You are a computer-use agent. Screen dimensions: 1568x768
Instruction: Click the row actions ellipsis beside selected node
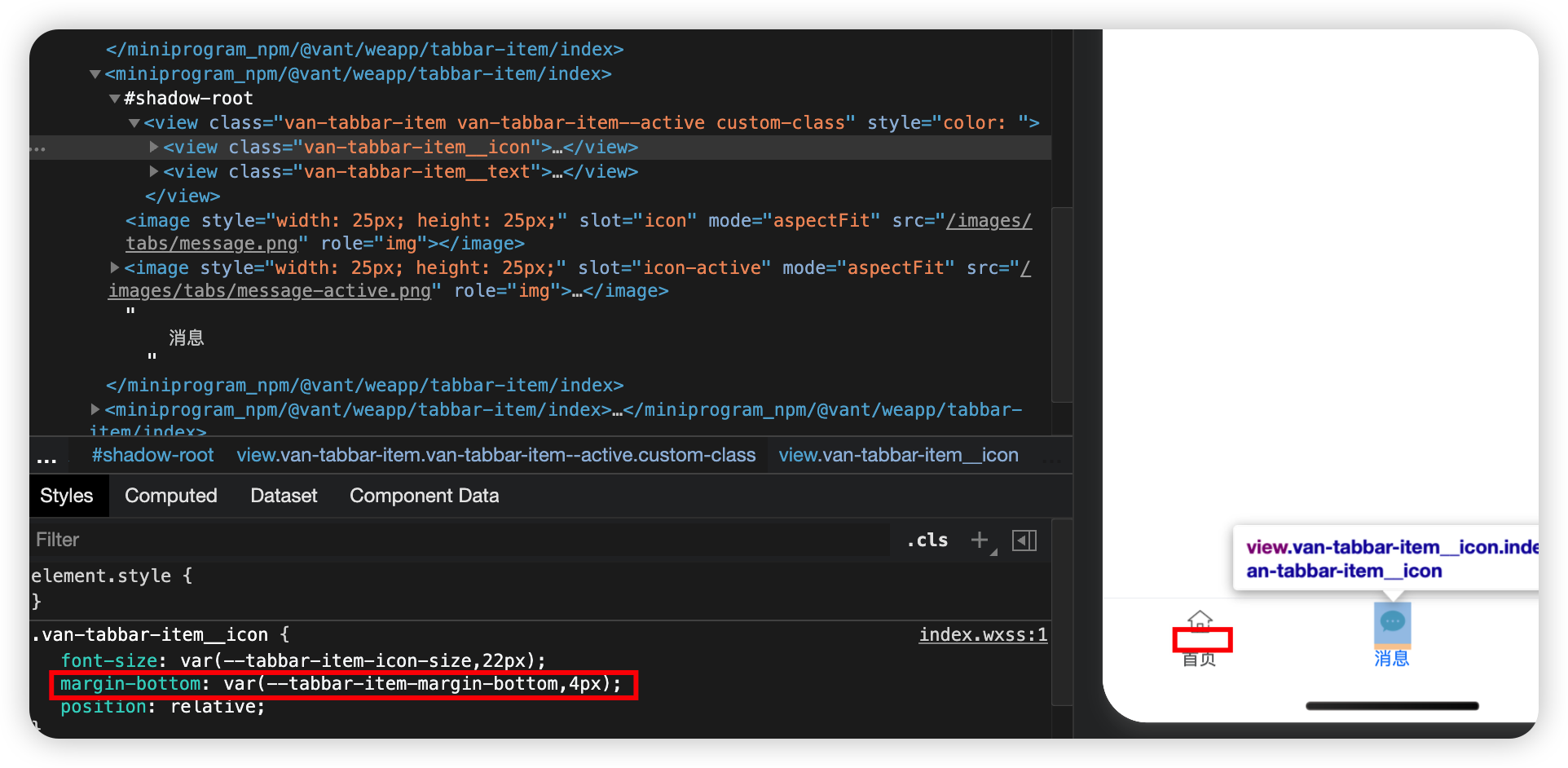pos(37,148)
